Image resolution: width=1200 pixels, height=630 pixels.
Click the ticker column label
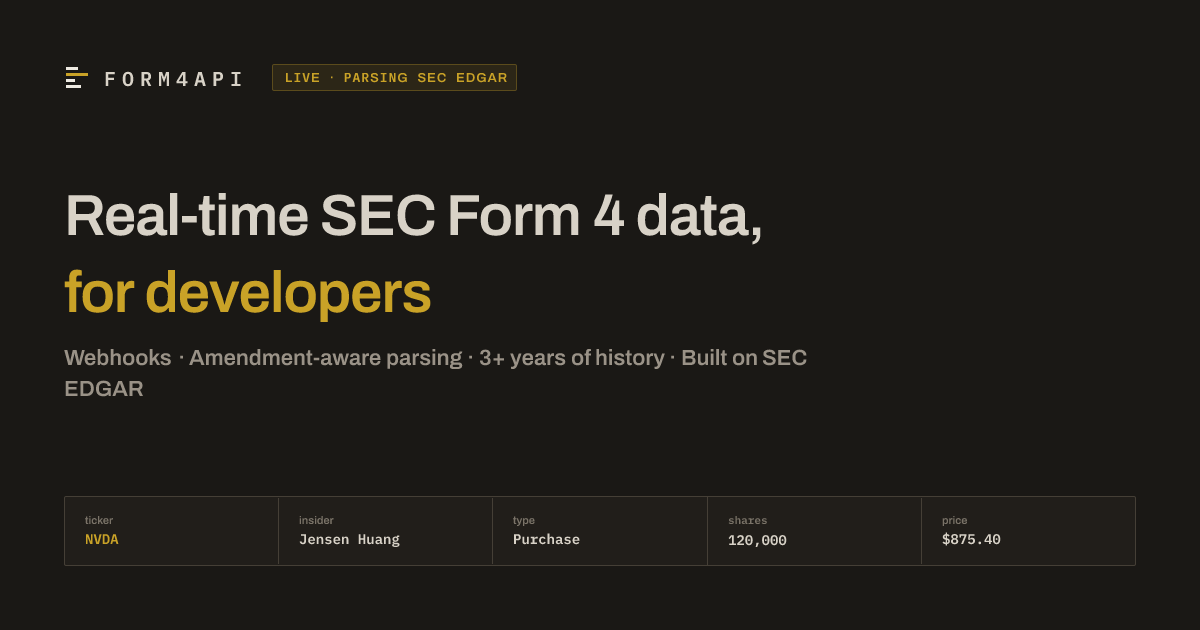pos(99,520)
